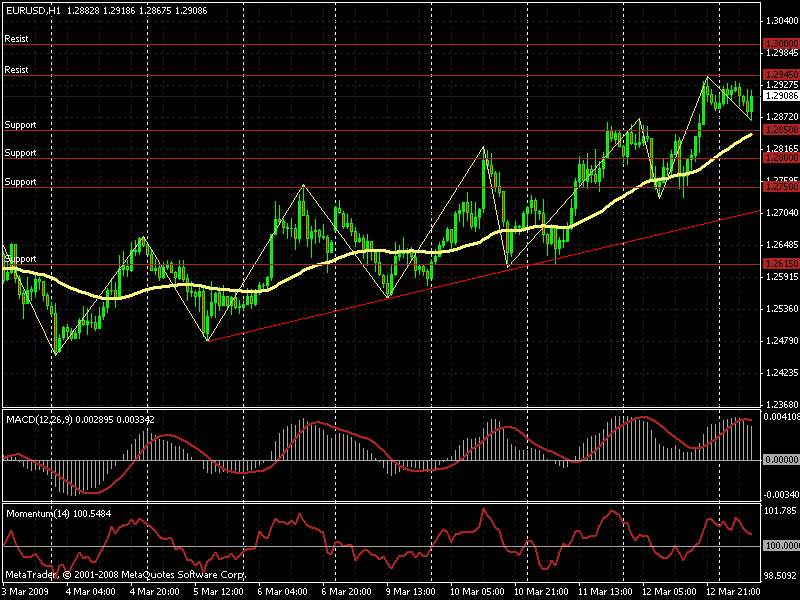This screenshot has width=800, height=600.
Task: Select the Resist label on the 1.2945 line
Action: (17, 70)
